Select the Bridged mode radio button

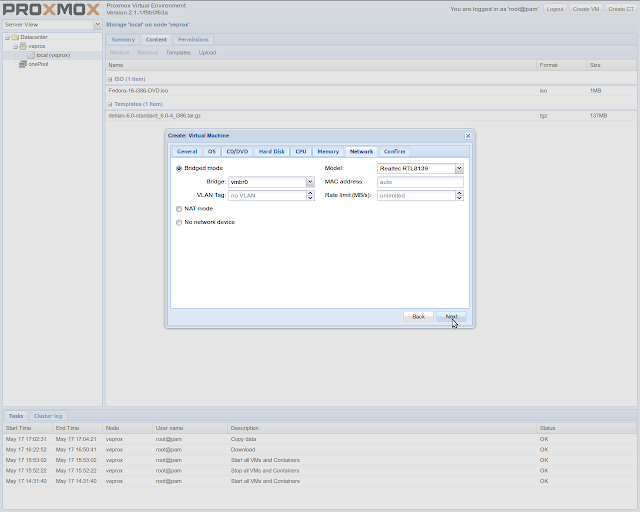[x=179, y=168]
